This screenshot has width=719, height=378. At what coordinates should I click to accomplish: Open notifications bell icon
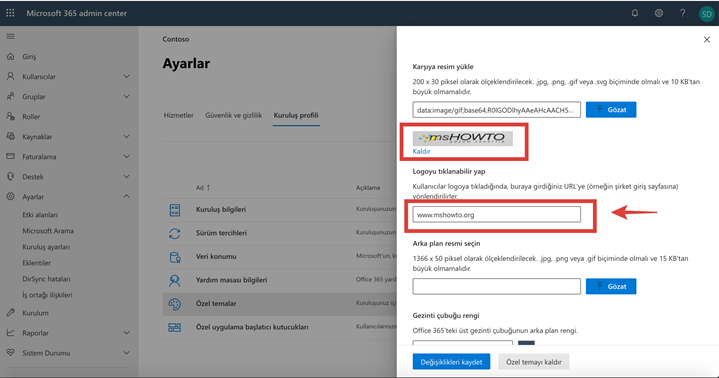pyautogui.click(x=635, y=13)
